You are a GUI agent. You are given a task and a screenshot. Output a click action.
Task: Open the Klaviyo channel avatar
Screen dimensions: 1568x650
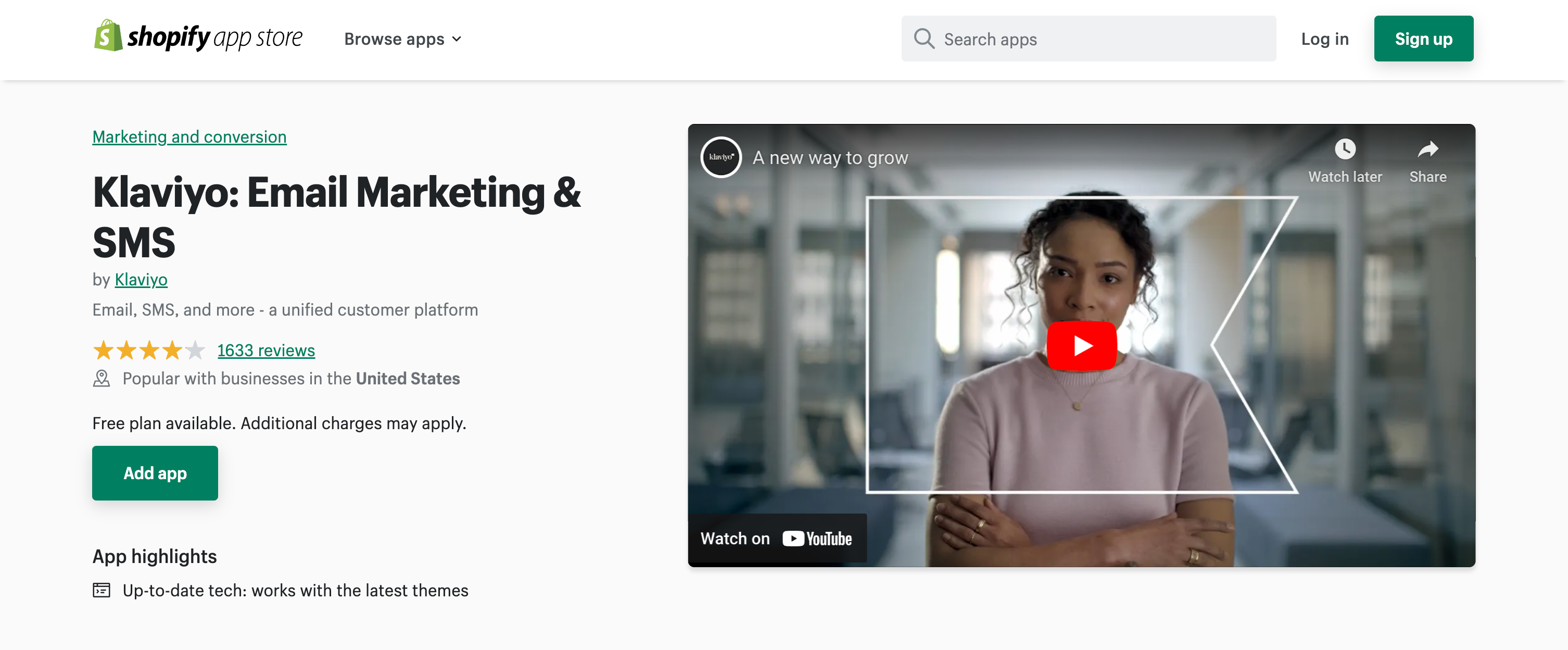click(720, 157)
